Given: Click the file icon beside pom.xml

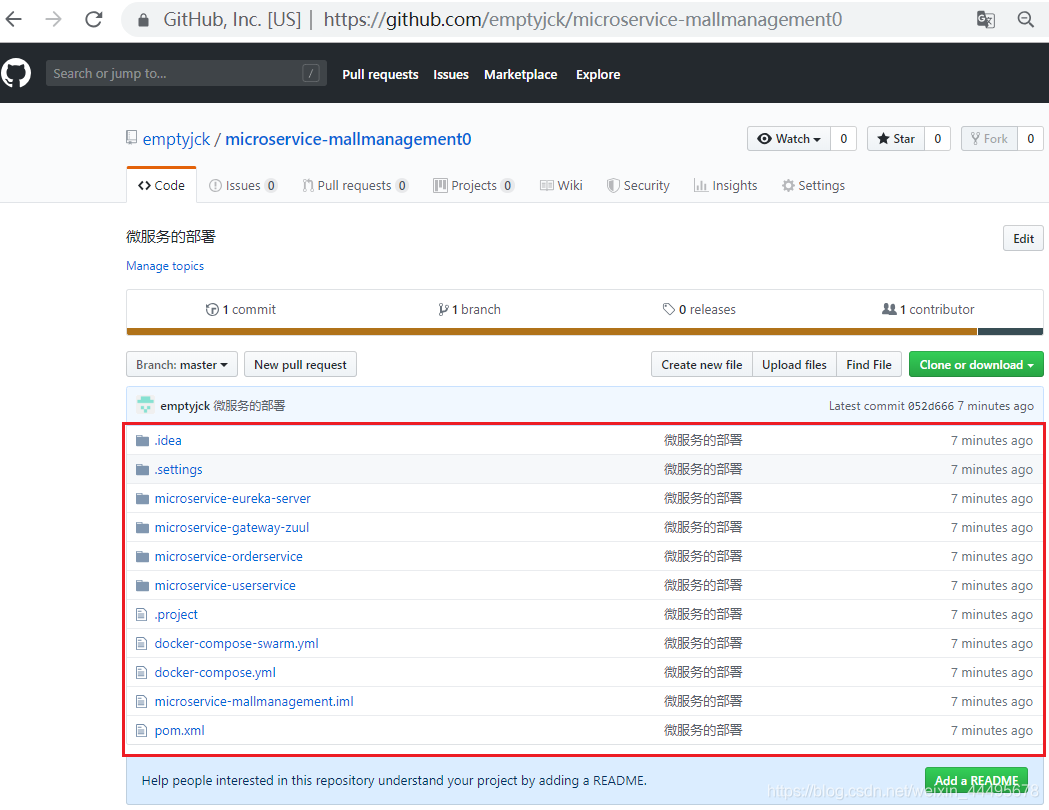Looking at the screenshot, I should 141,730.
